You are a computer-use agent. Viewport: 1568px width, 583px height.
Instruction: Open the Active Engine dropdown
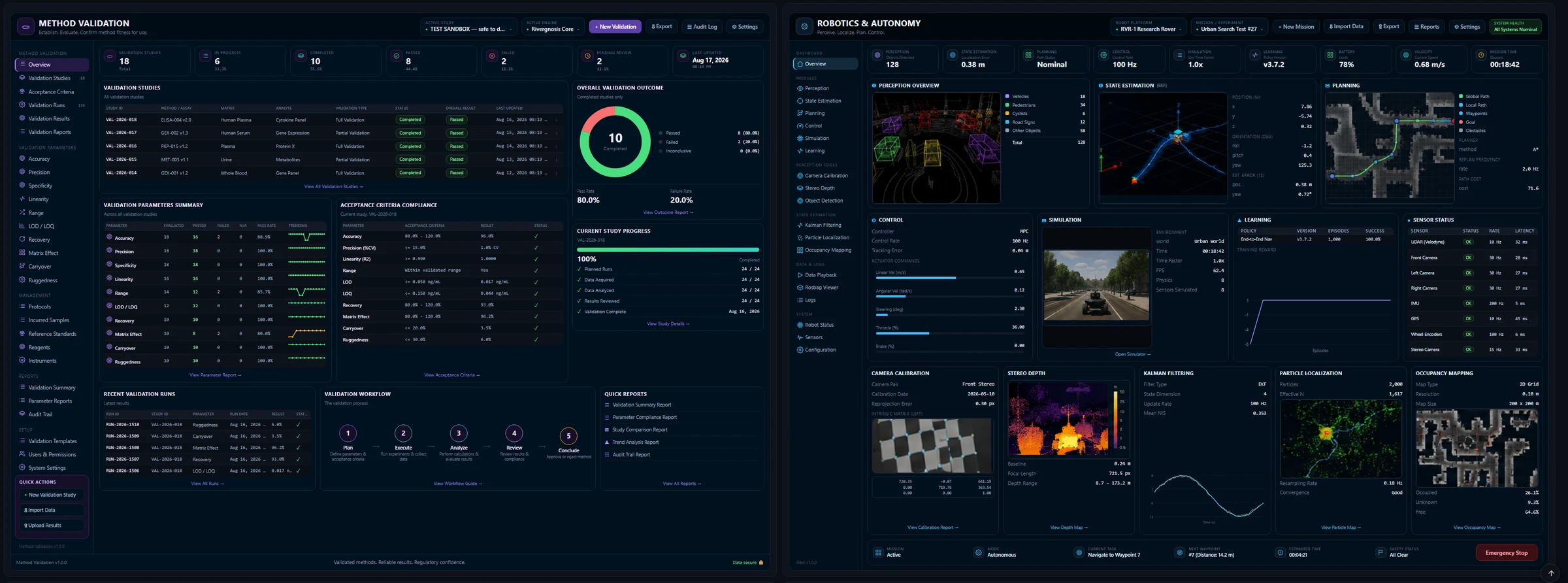coord(553,27)
